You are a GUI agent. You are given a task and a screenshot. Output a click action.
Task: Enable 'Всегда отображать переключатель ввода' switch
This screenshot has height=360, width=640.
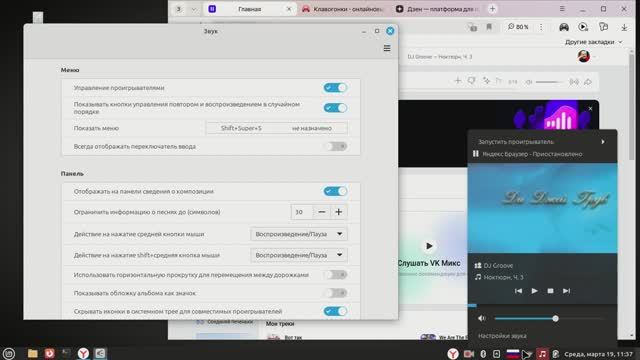click(336, 146)
